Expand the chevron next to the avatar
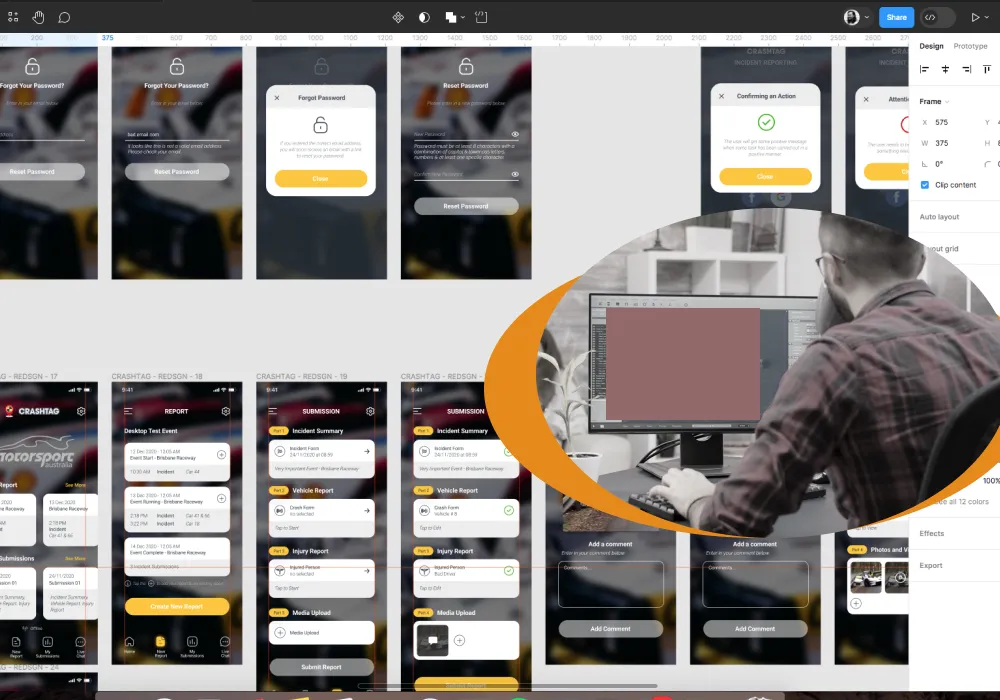The height and width of the screenshot is (700, 1000). (x=867, y=17)
